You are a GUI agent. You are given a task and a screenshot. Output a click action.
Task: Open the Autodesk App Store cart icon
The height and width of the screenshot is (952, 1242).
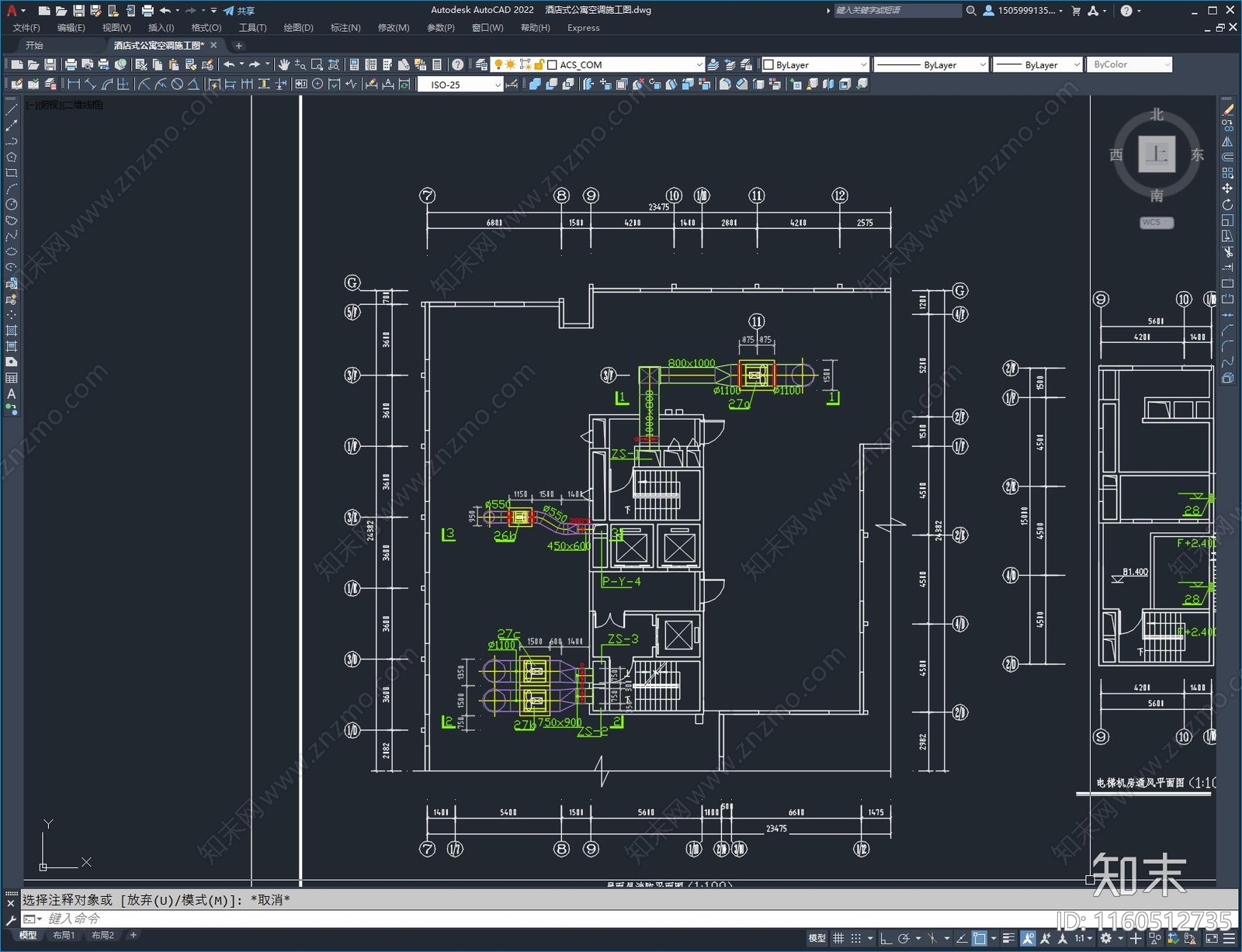[1076, 10]
